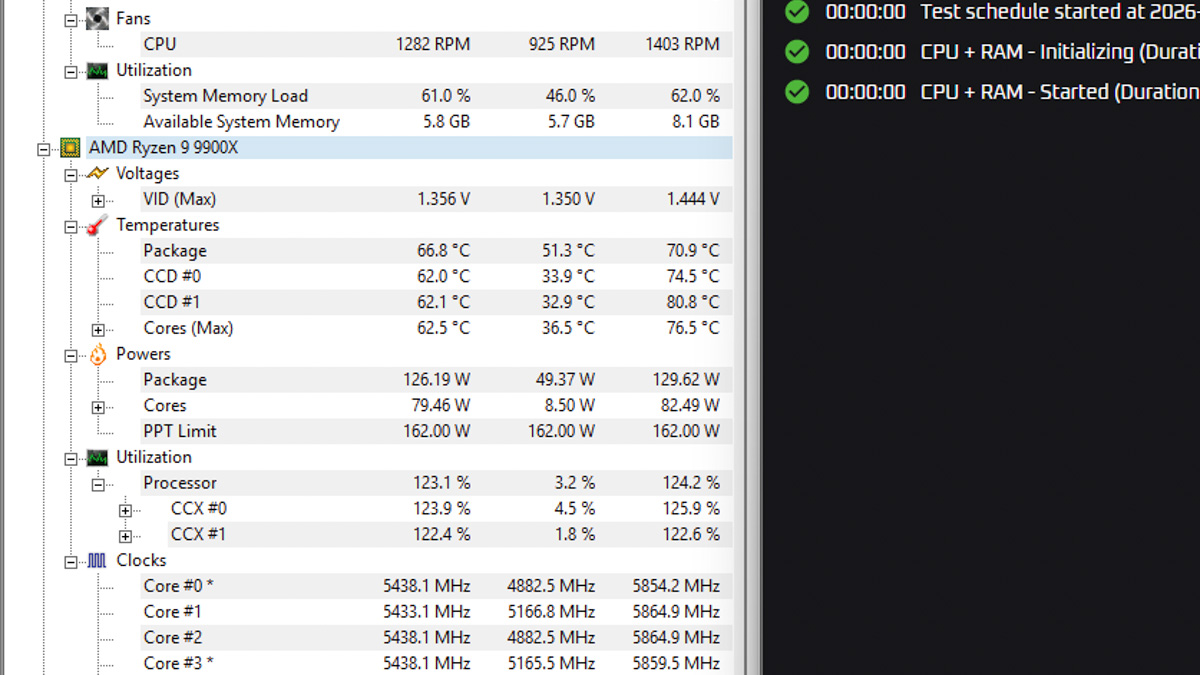Select the VID (Max) label
This screenshot has height=675, width=1200.
[x=179, y=199]
